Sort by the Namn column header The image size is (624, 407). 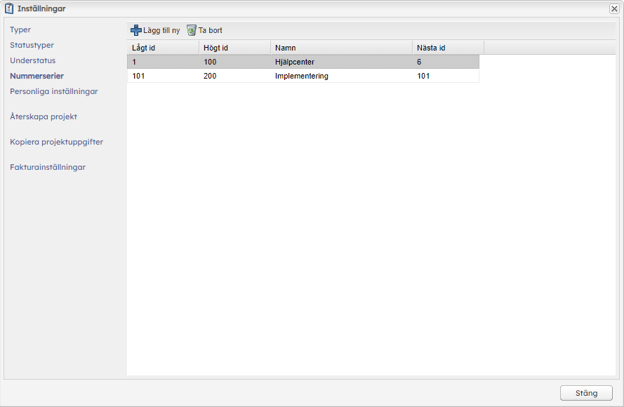pos(340,47)
